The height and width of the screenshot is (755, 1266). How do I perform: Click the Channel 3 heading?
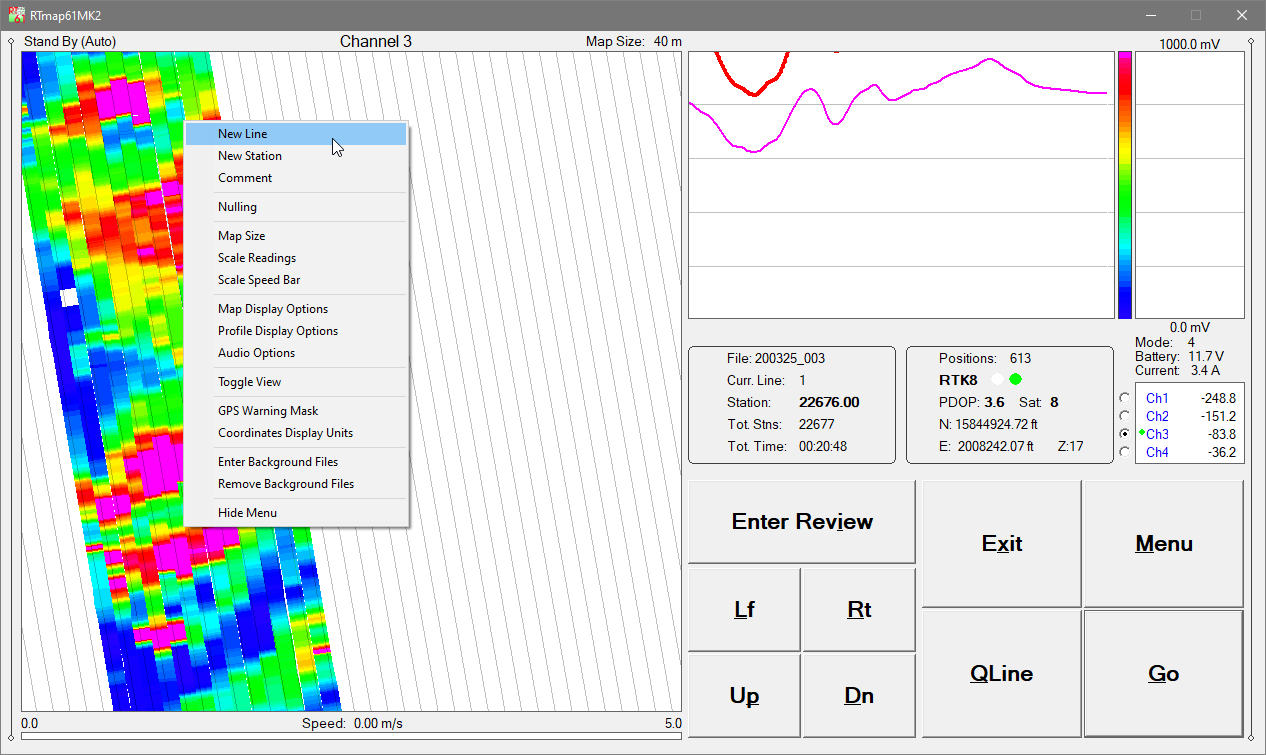[375, 41]
